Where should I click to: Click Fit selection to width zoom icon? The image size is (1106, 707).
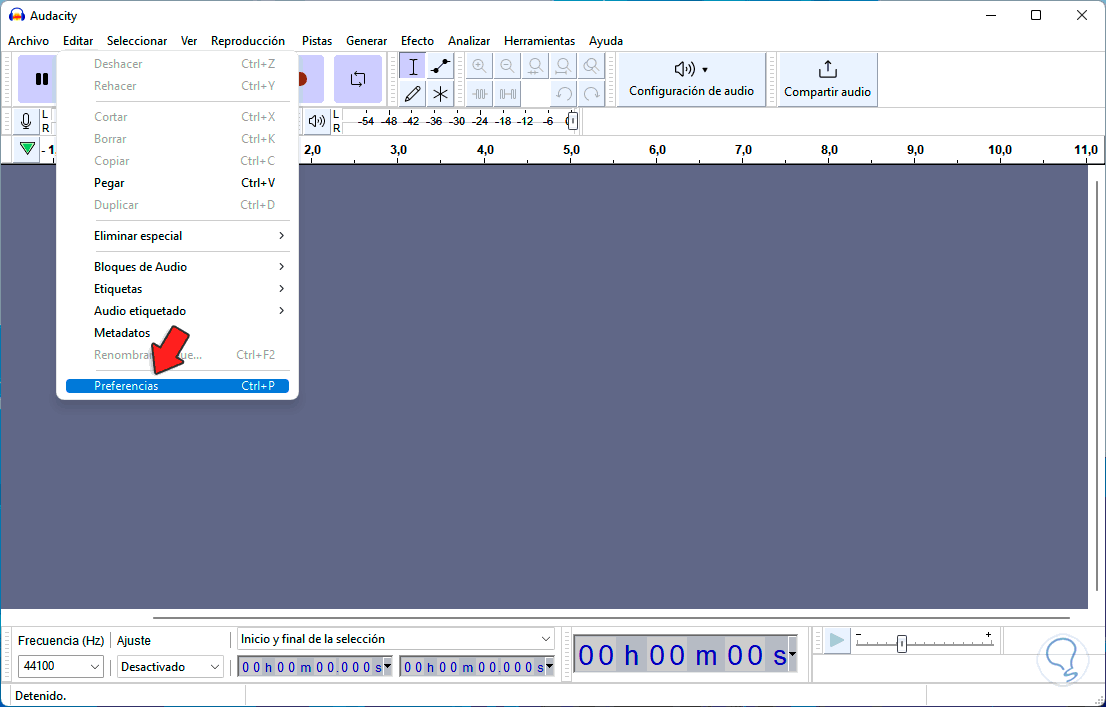coord(535,66)
